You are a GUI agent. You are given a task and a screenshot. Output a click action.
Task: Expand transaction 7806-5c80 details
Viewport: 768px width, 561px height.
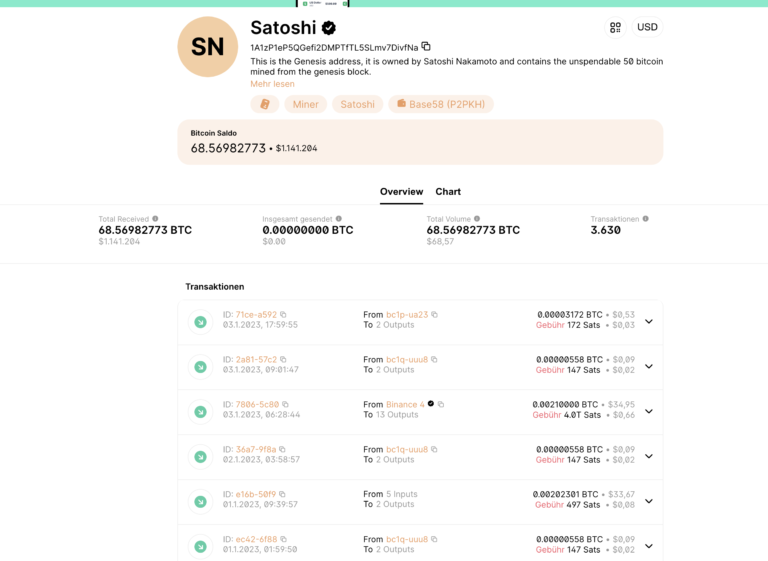tap(649, 411)
